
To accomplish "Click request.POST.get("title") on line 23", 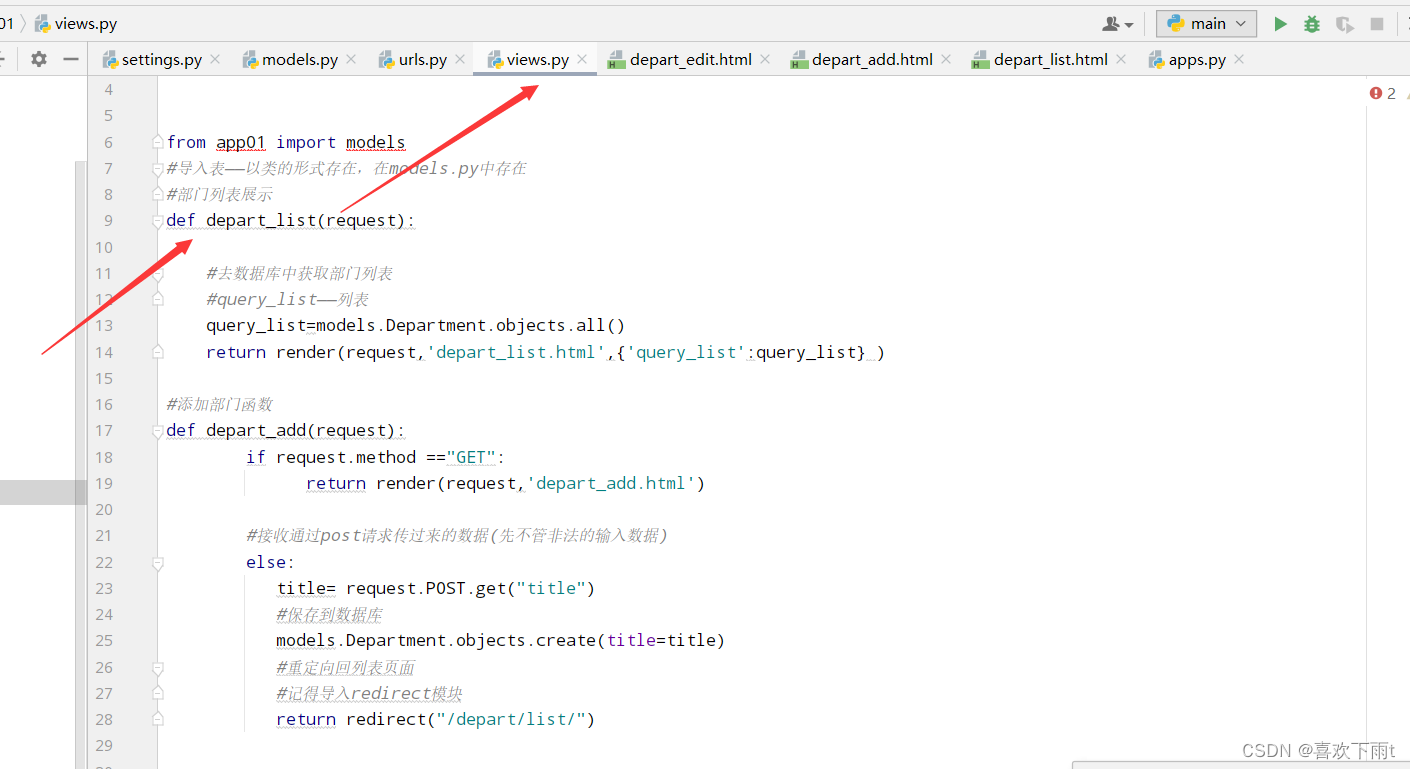I will pyautogui.click(x=470, y=588).
